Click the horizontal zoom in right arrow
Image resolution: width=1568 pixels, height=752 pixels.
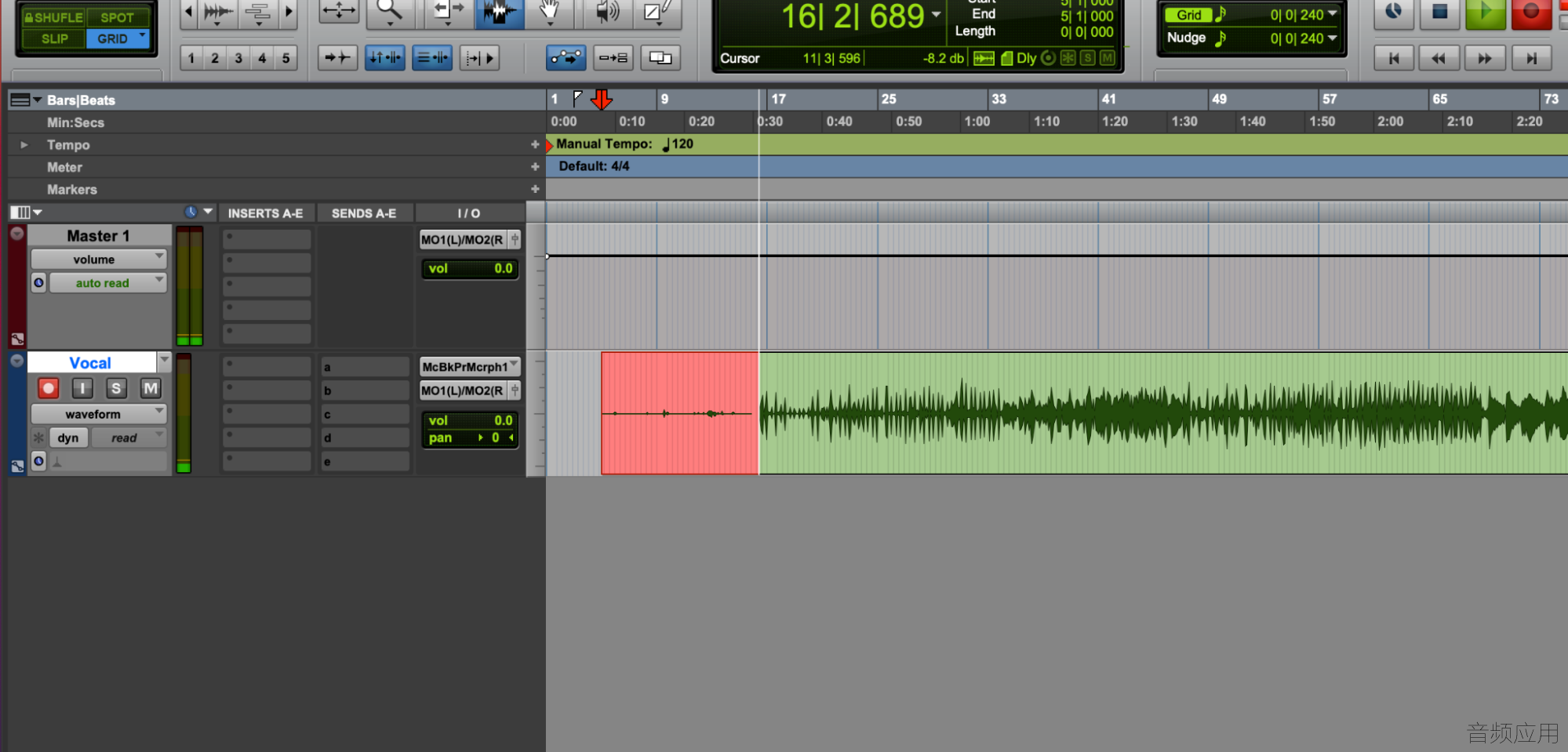[289, 12]
